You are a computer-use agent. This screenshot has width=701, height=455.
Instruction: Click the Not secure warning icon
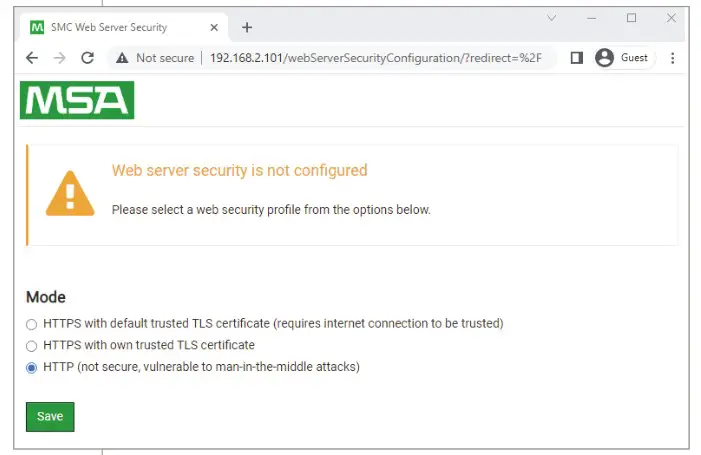[x=123, y=58]
